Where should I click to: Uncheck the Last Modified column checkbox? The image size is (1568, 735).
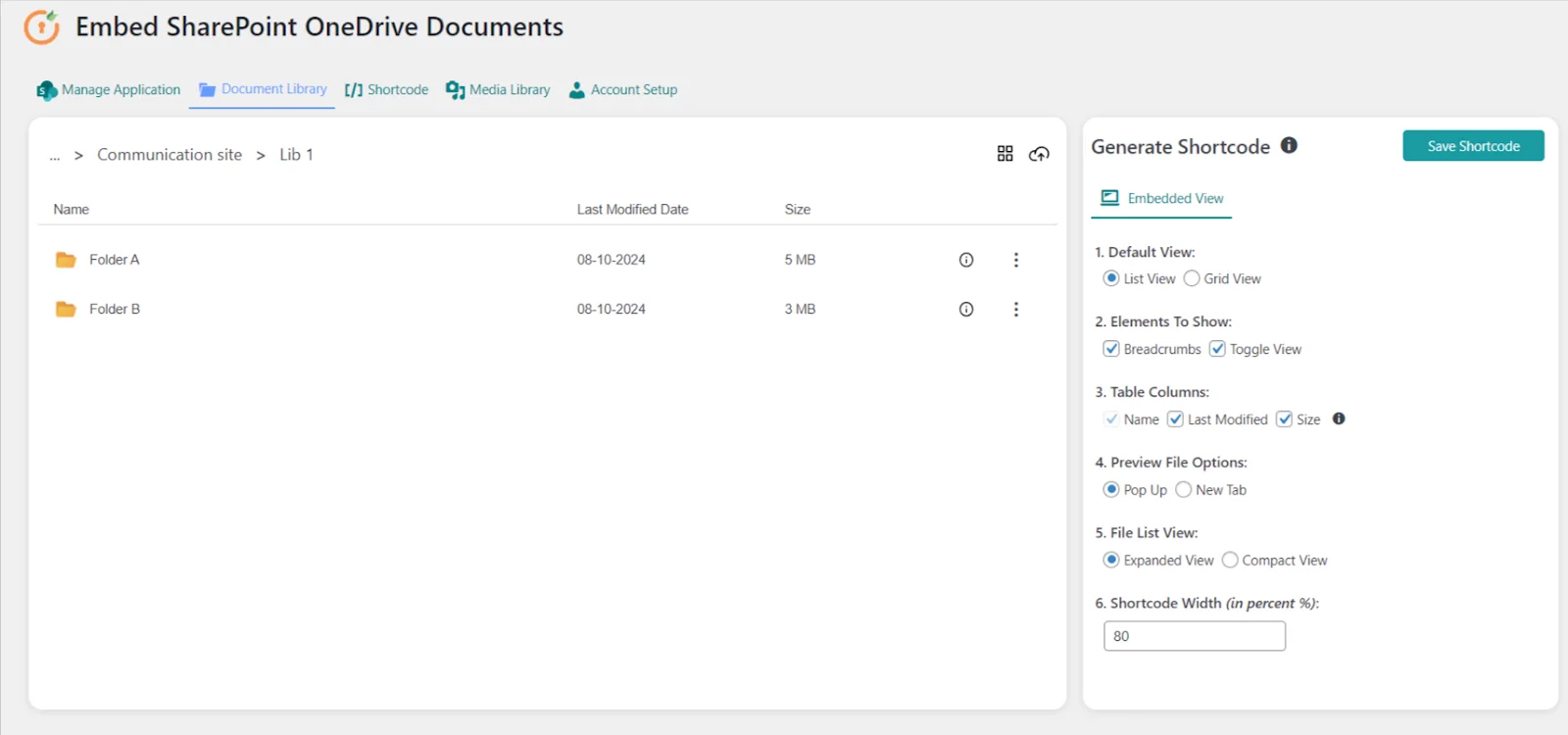(x=1175, y=419)
